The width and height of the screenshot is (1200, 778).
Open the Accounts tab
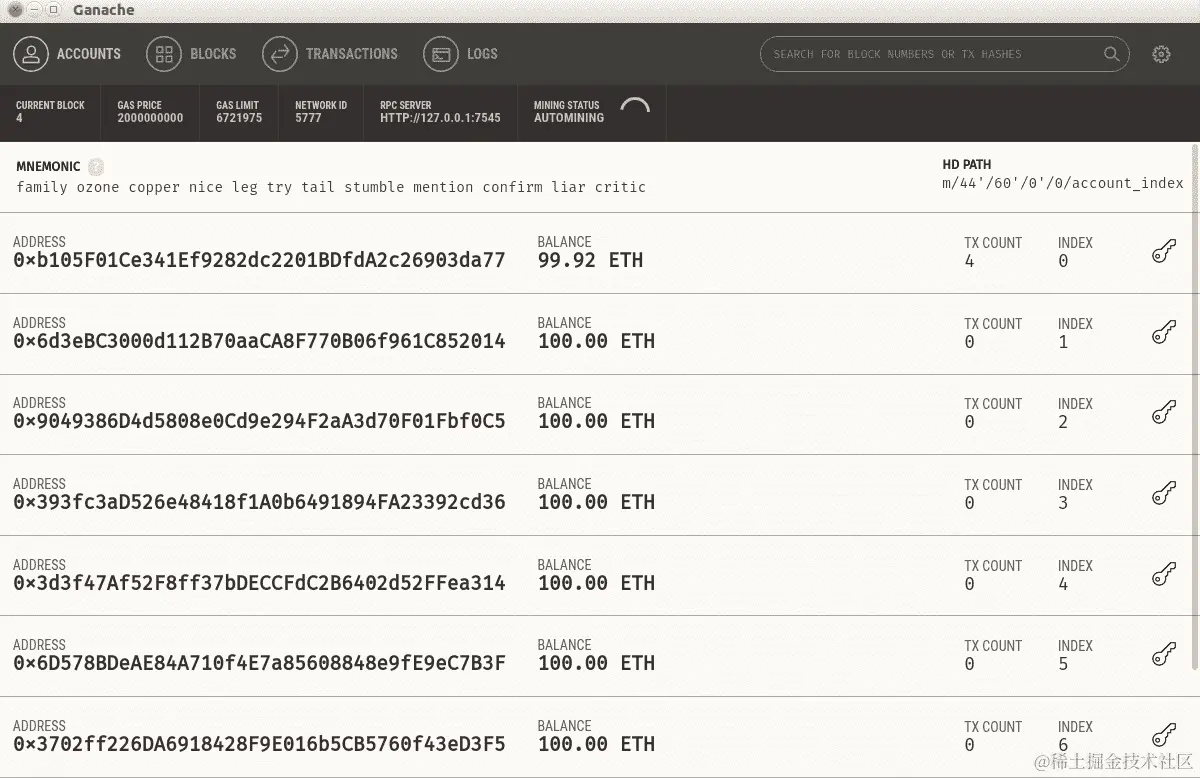68,54
